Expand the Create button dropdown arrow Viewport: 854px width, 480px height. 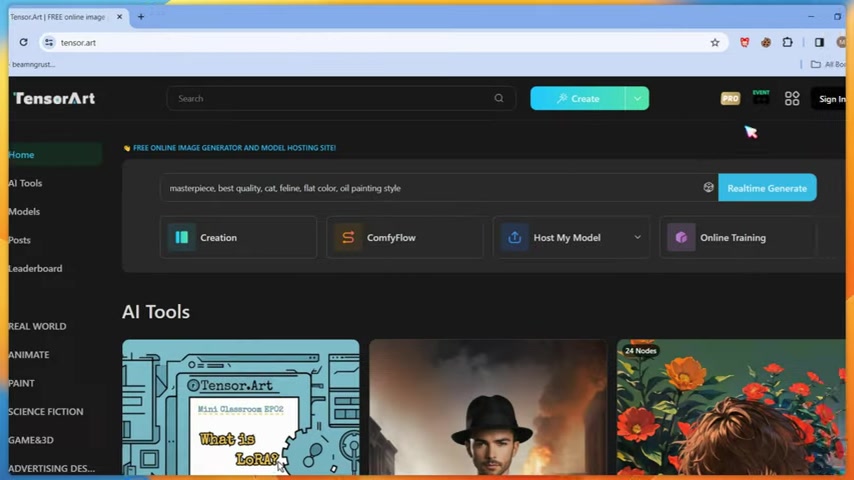point(637,99)
